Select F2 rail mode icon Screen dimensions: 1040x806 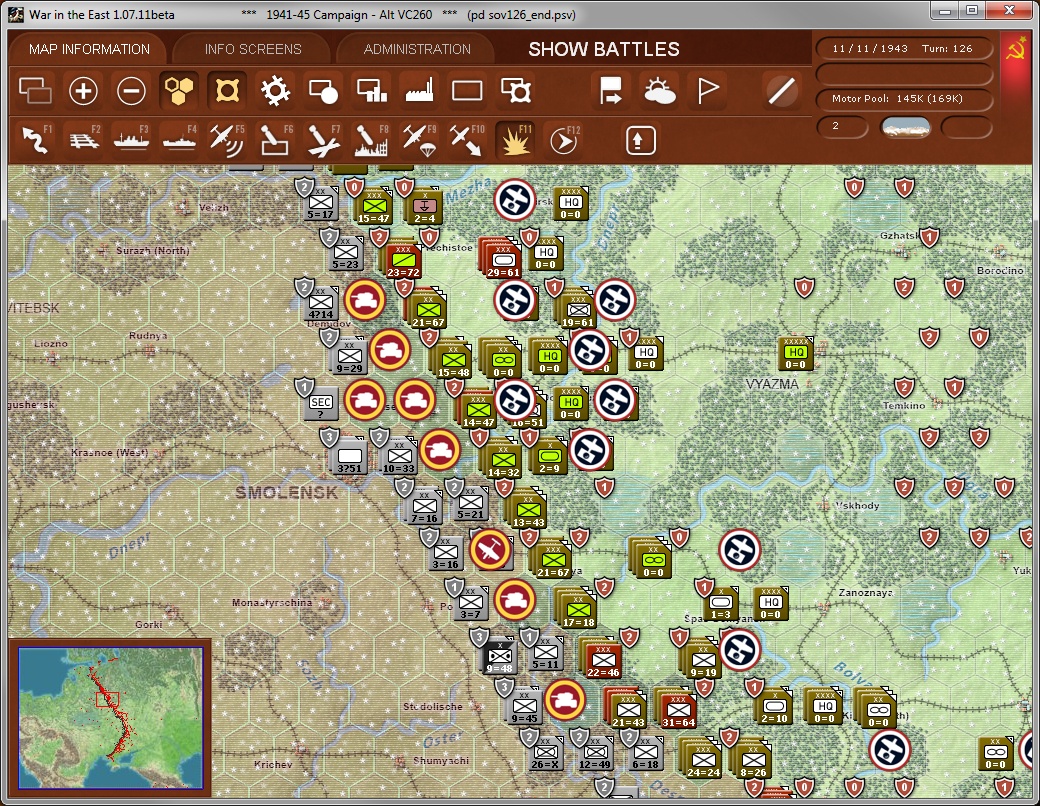(x=84, y=140)
